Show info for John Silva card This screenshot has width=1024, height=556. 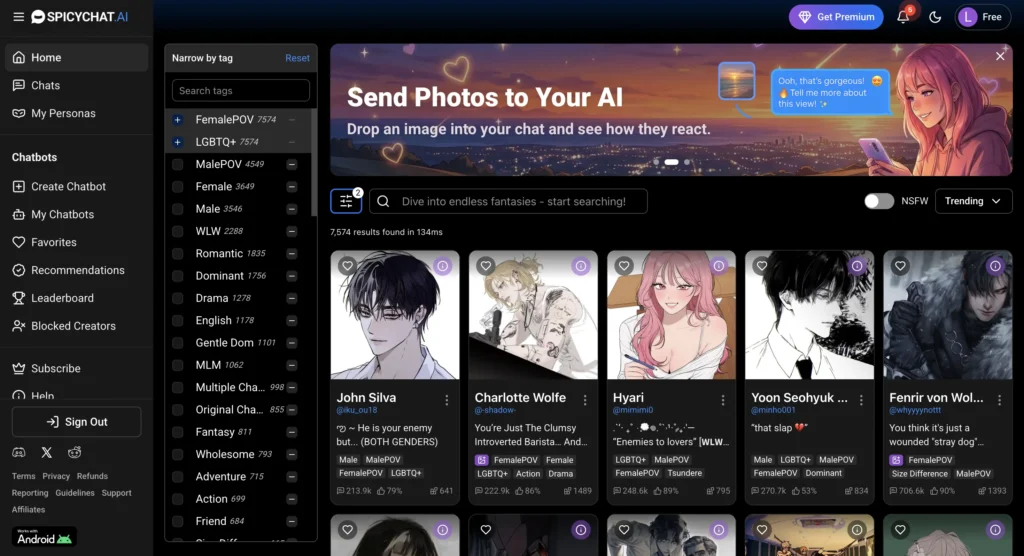click(x=443, y=266)
